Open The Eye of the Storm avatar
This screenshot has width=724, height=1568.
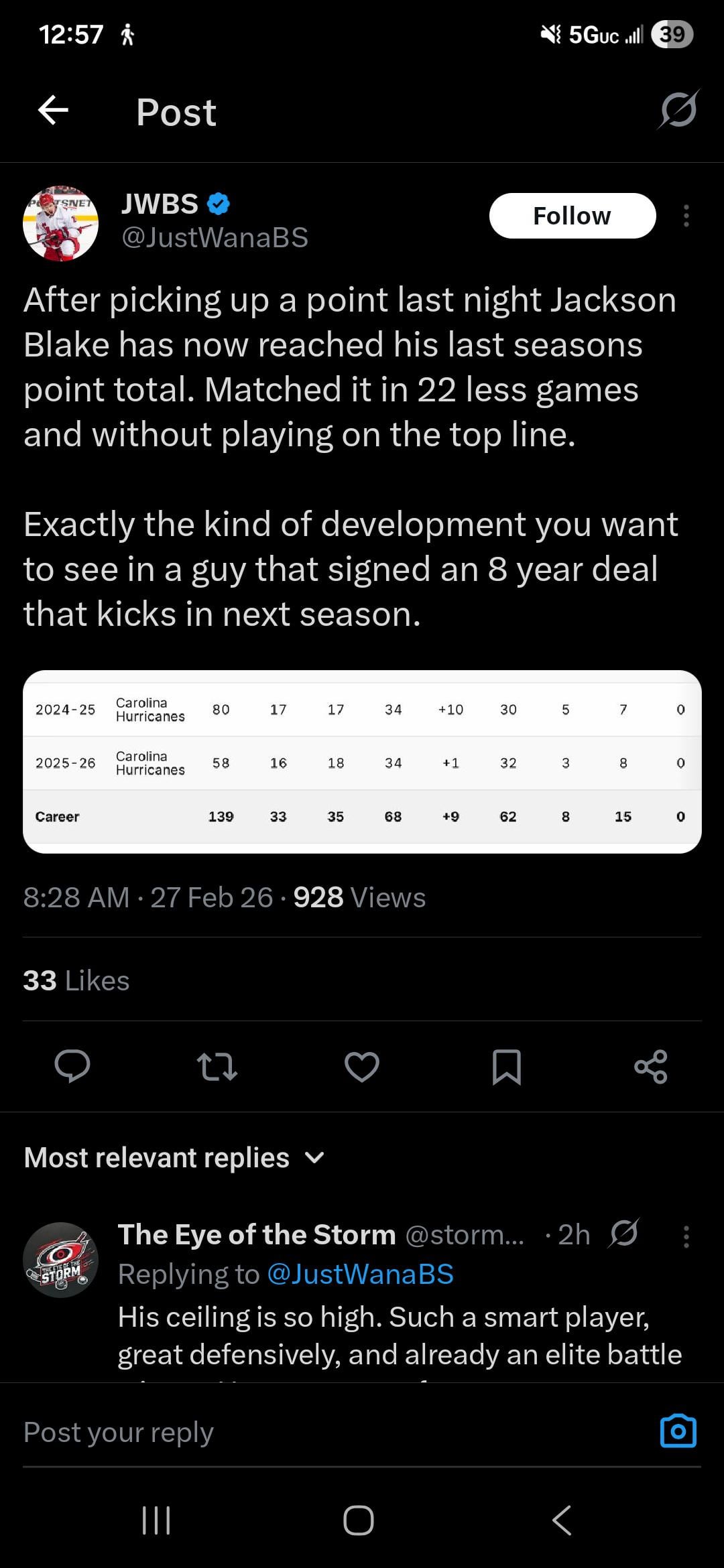(x=61, y=1260)
